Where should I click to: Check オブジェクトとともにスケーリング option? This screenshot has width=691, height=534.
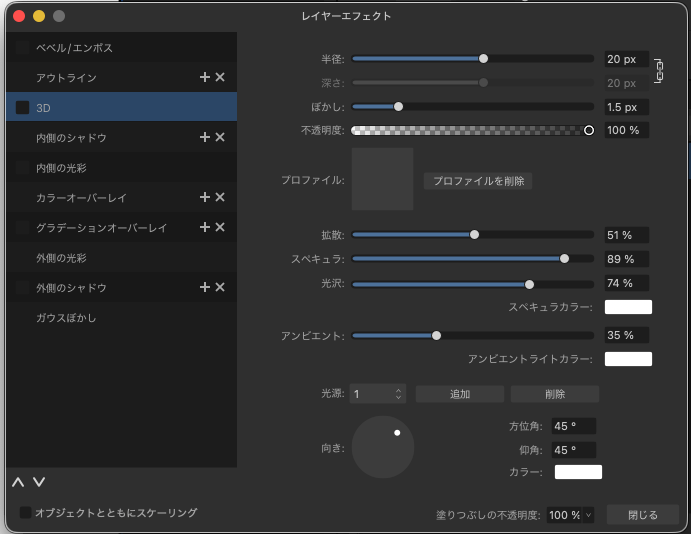(x=26, y=512)
